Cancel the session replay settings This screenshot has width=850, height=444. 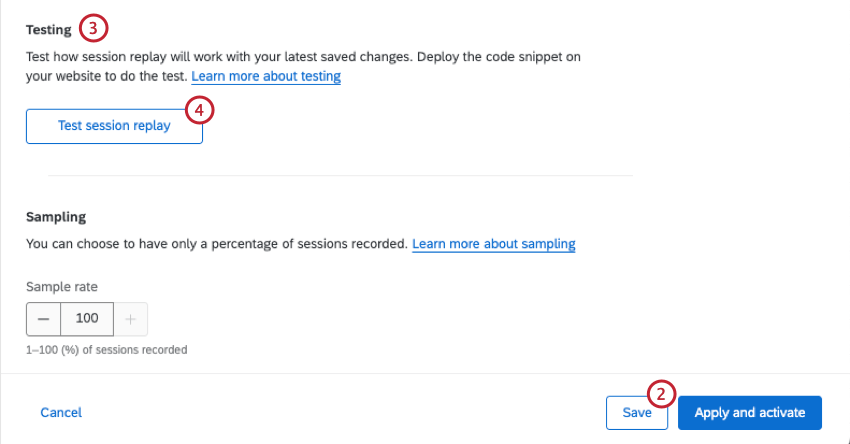61,413
